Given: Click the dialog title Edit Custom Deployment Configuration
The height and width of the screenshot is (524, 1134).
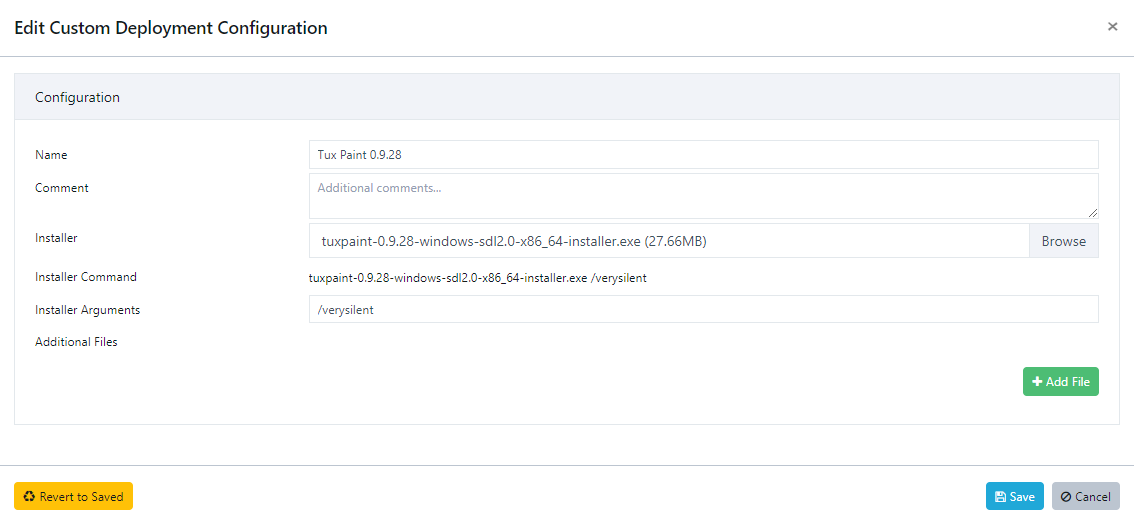Looking at the screenshot, I should click(171, 28).
